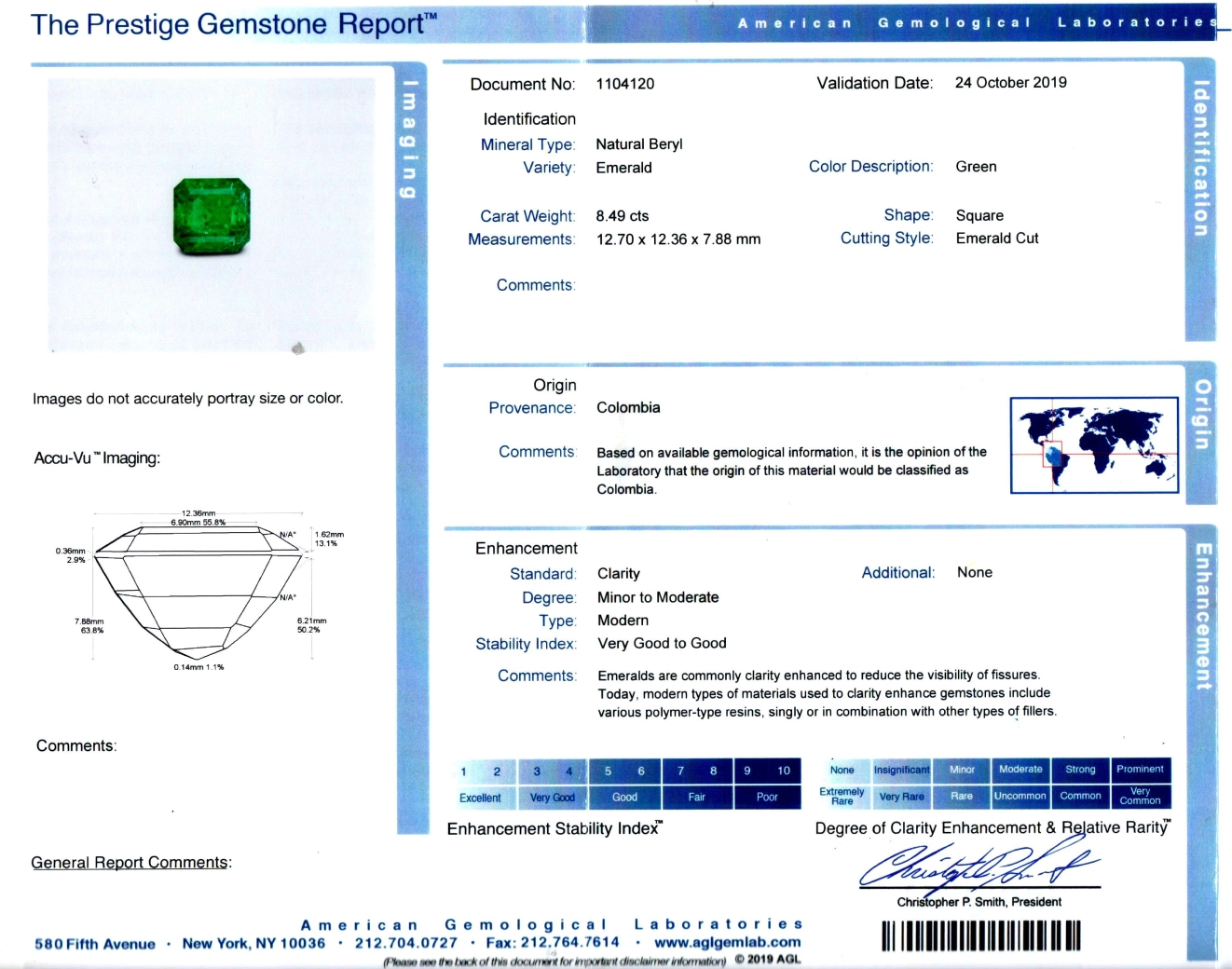Screen dimensions: 1232x969
Task: Click the 'Very Common' rarity cell
Action: pyautogui.click(x=1140, y=796)
